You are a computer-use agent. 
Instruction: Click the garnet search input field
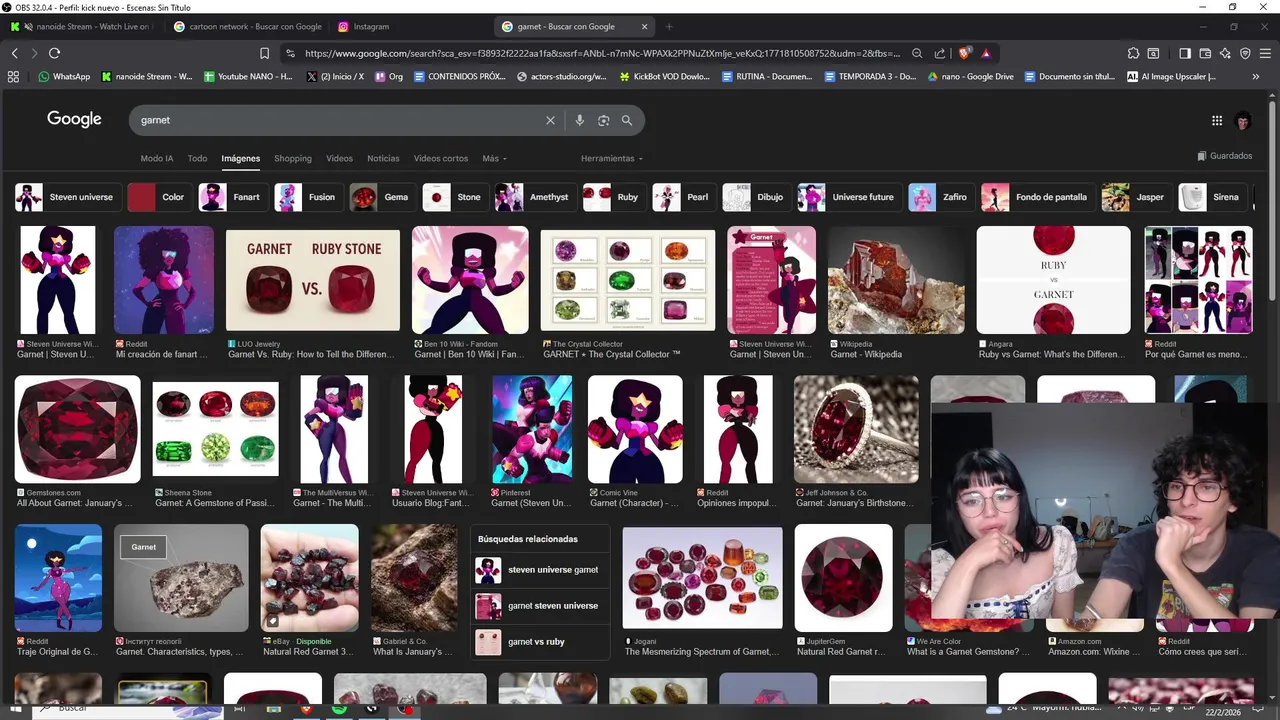tap(338, 120)
